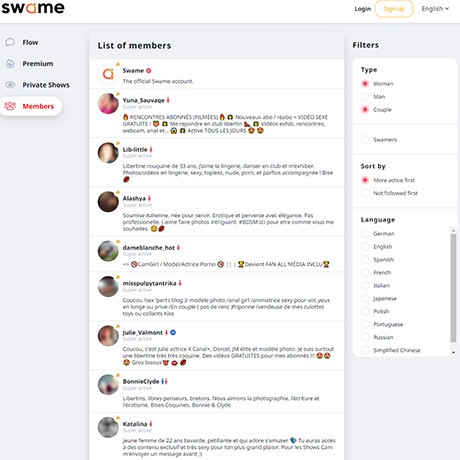Image resolution: width=460 pixels, height=460 pixels.
Task: Click the Login link
Action: tap(363, 9)
